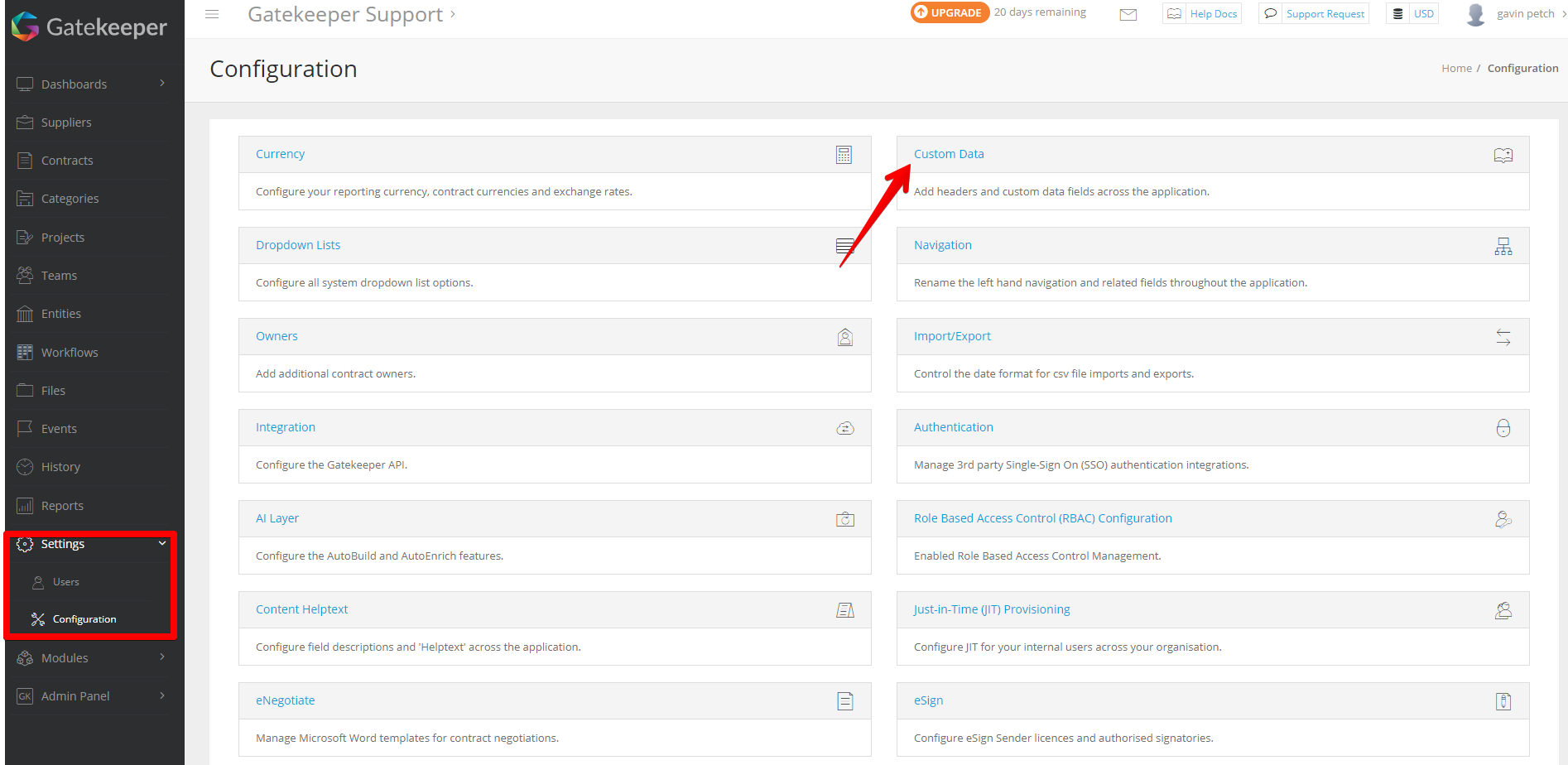
Task: Expand the Gatekeeper Support breadcrumb chevron
Action: [x=453, y=14]
